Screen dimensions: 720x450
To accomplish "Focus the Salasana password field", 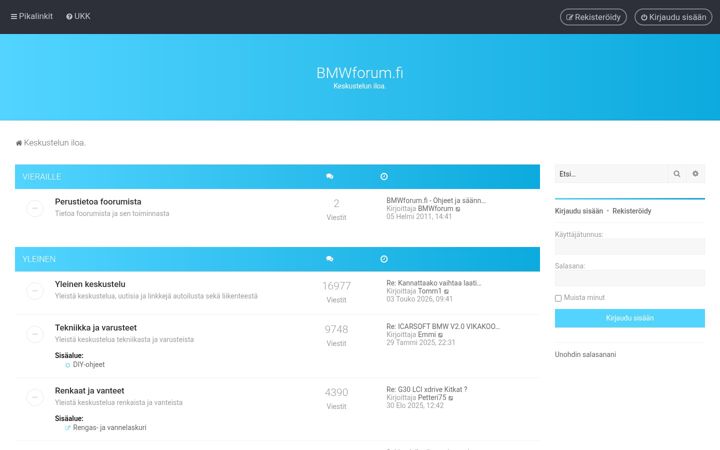I will click(630, 278).
